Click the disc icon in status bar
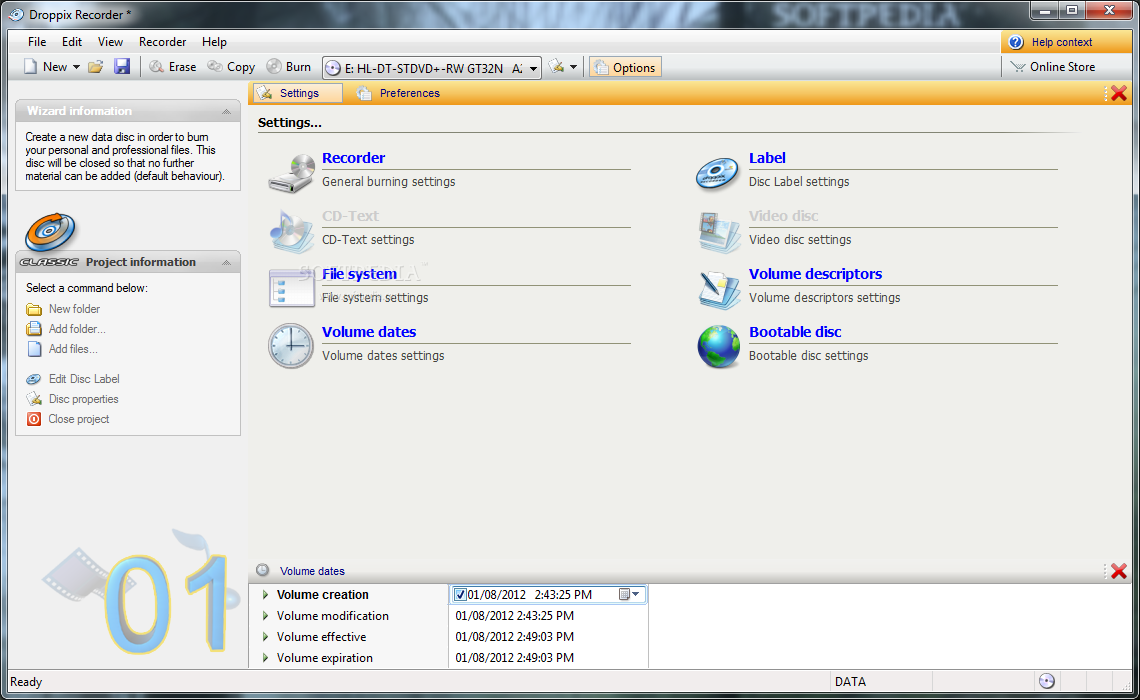Screen dimensions: 1140x700 [x=1046, y=681]
